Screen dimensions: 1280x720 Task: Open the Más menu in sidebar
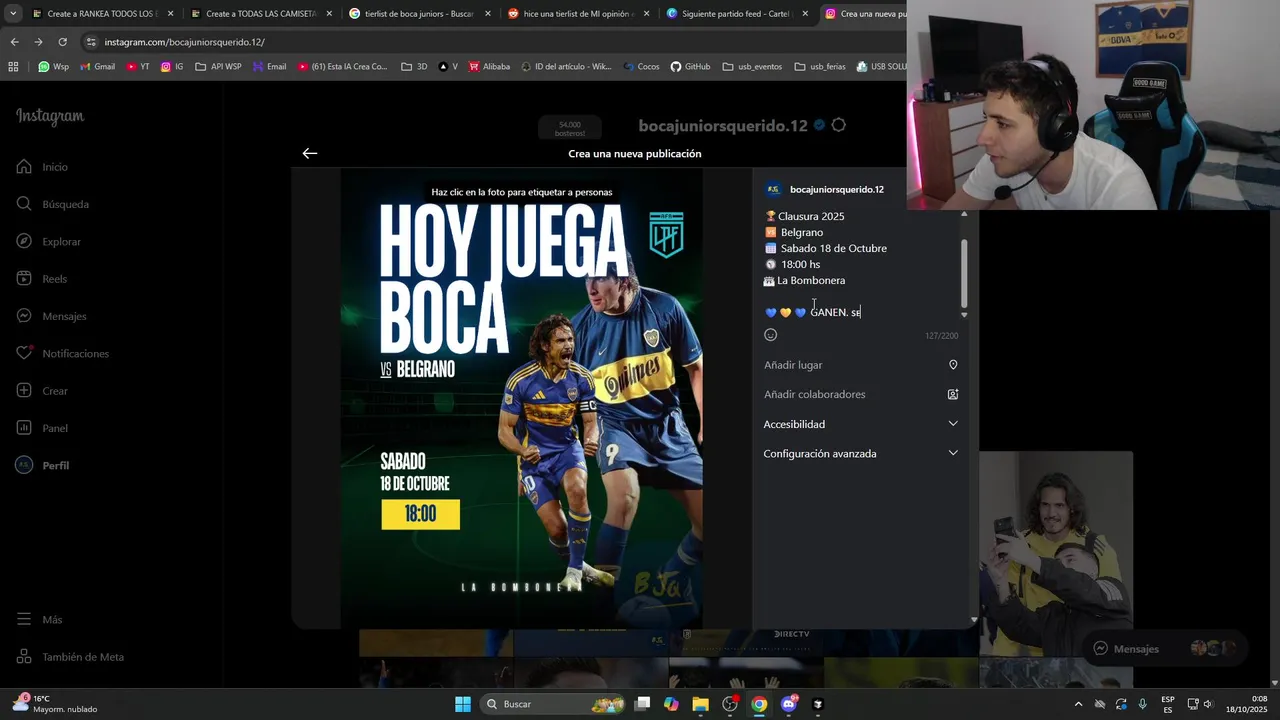(x=40, y=620)
